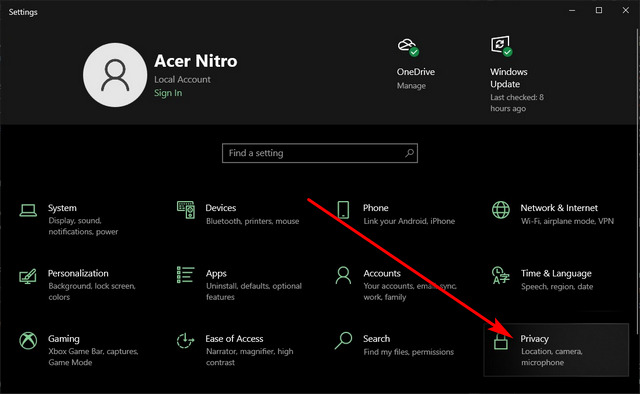The height and width of the screenshot is (394, 640).
Task: Select the Accounts person icon
Action: (x=343, y=275)
